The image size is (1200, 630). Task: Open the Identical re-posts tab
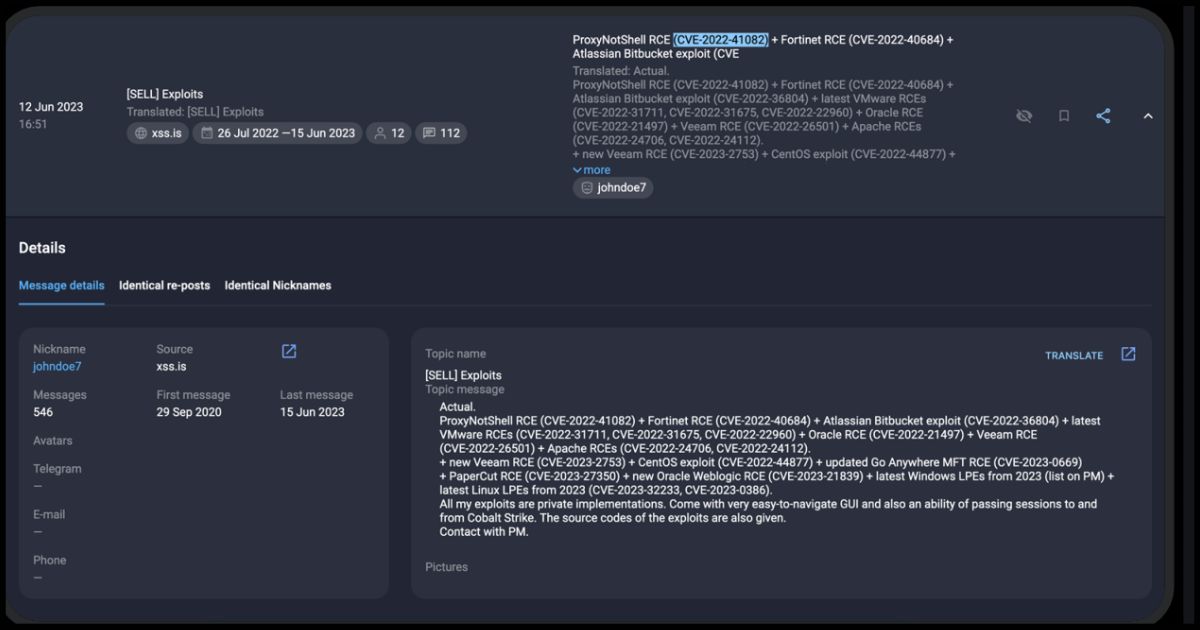coord(164,285)
